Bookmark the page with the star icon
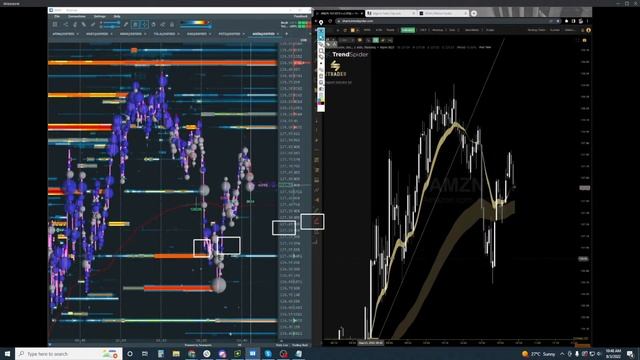The image size is (640, 360). pos(558,21)
